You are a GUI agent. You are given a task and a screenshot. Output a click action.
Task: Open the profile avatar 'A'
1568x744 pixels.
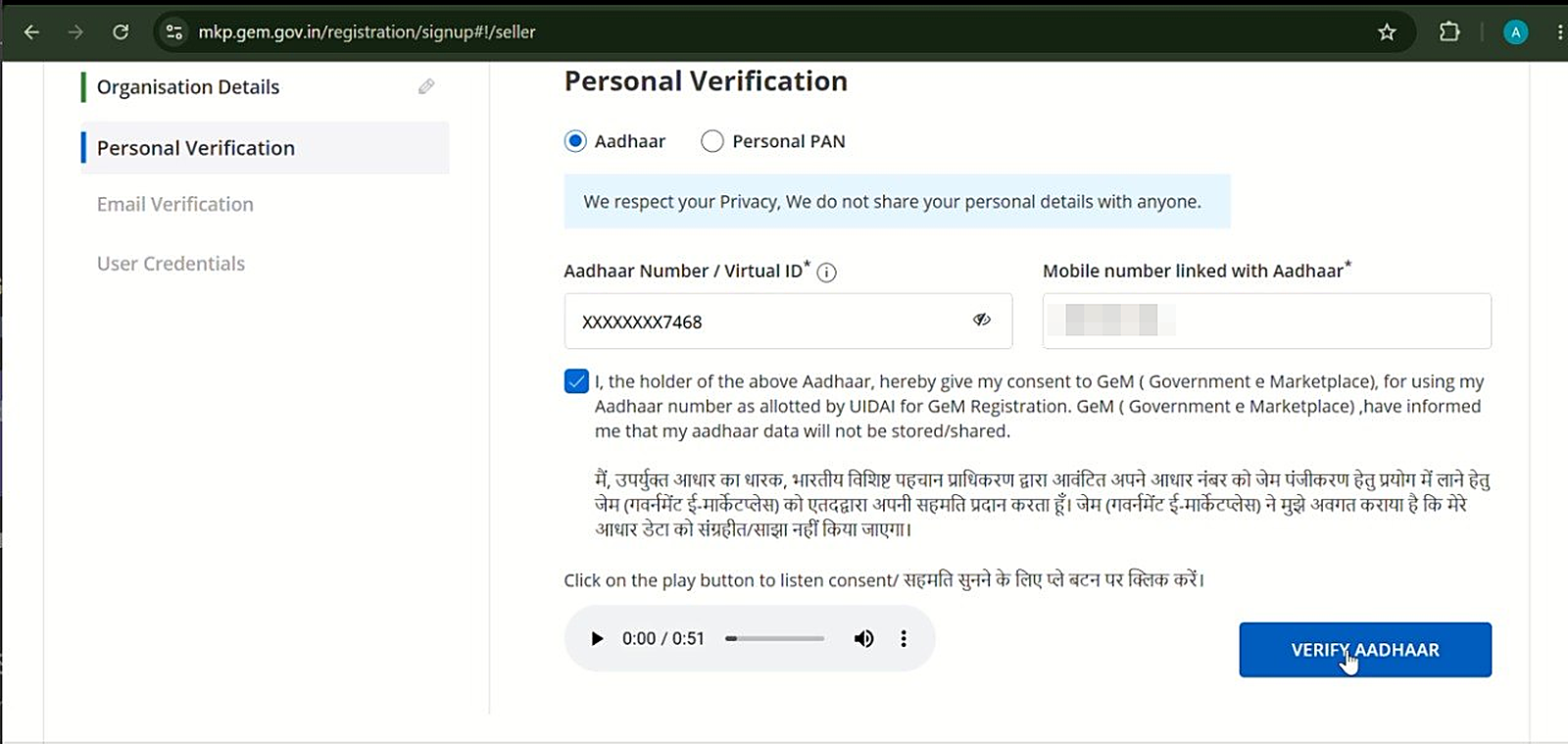point(1515,32)
